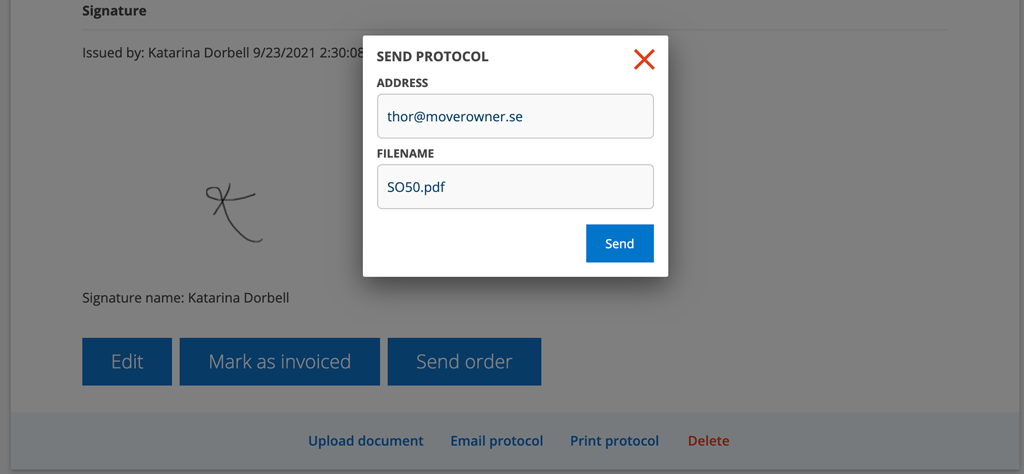This screenshot has width=1024, height=474.
Task: Click Katarina Dorbell in the Issued by line
Action: pos(199,52)
